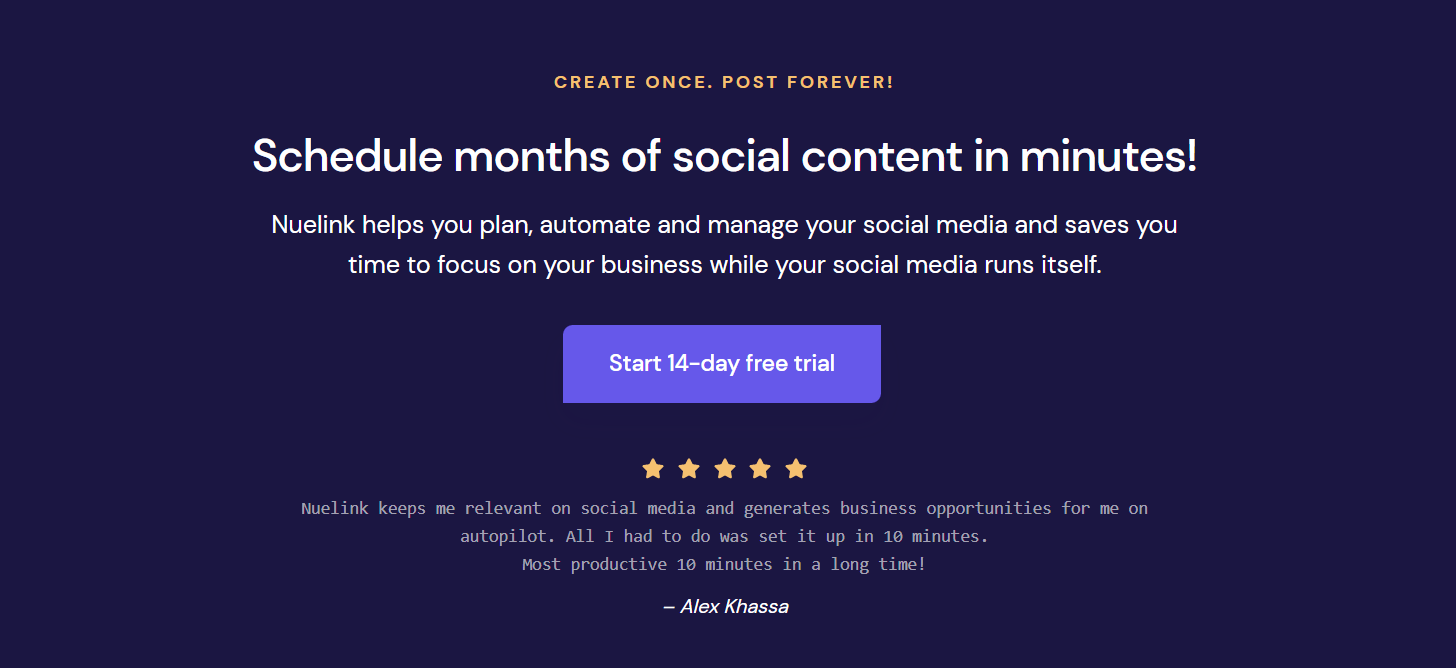Select the word Nuelink in the description paragraph
1456x668 pixels.
click(x=313, y=225)
